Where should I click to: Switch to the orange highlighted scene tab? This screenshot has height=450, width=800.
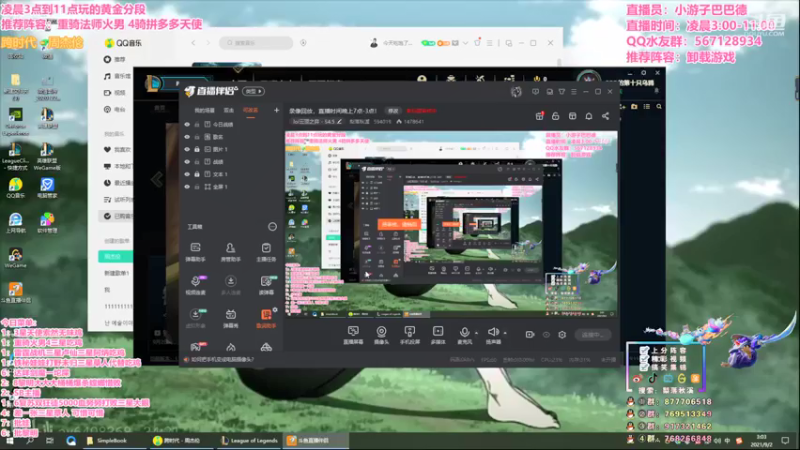click(x=251, y=111)
